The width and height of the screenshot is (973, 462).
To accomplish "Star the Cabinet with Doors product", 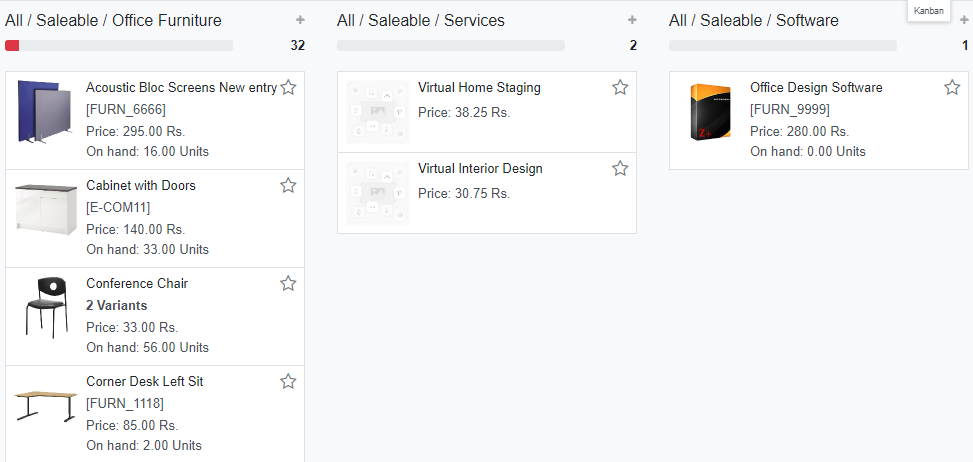I will [x=288, y=186].
